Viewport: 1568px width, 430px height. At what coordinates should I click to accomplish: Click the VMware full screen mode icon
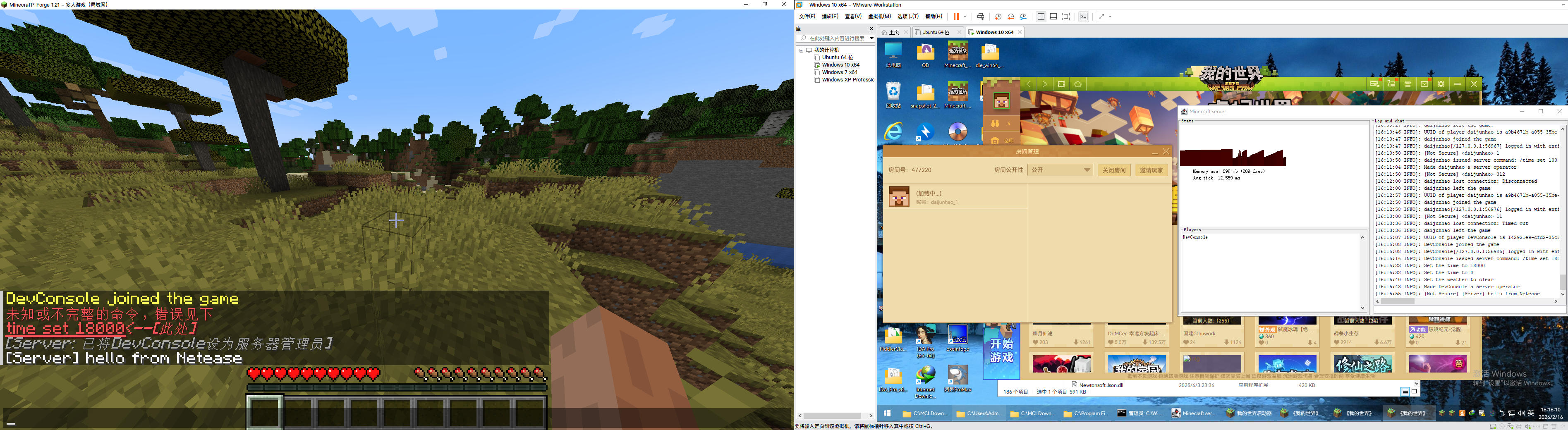point(1066,17)
